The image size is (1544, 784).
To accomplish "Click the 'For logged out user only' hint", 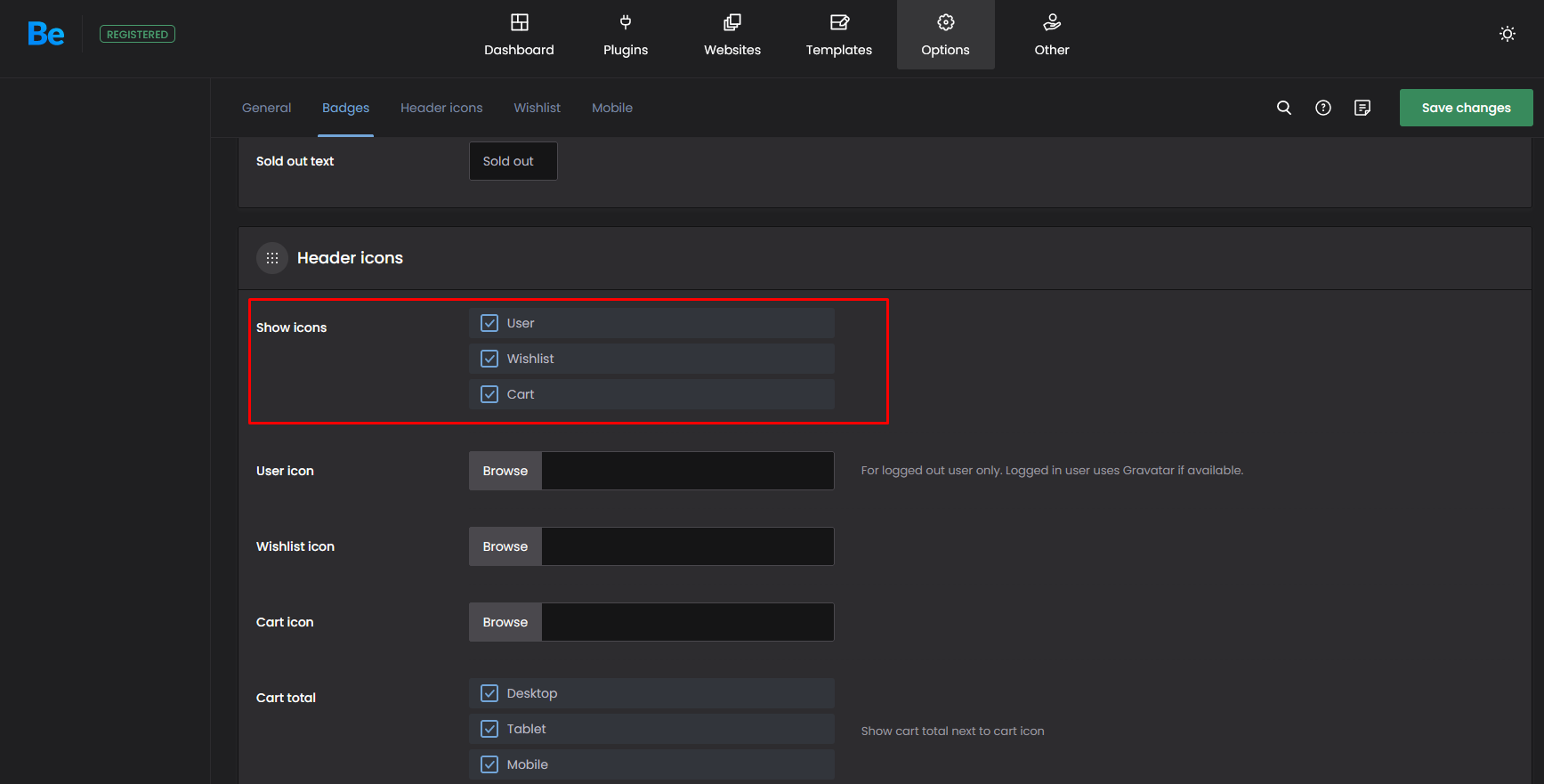I will (x=1052, y=470).
